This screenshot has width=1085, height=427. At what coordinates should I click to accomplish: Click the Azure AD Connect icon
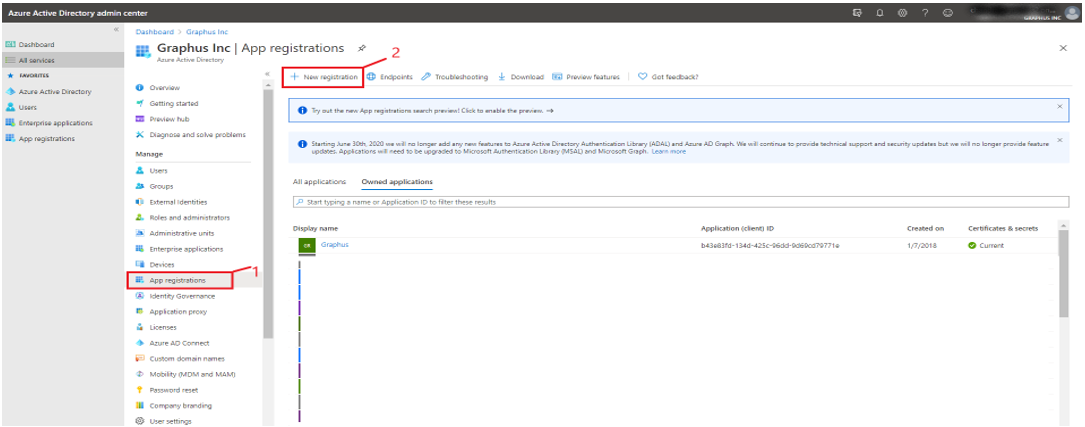pos(140,343)
